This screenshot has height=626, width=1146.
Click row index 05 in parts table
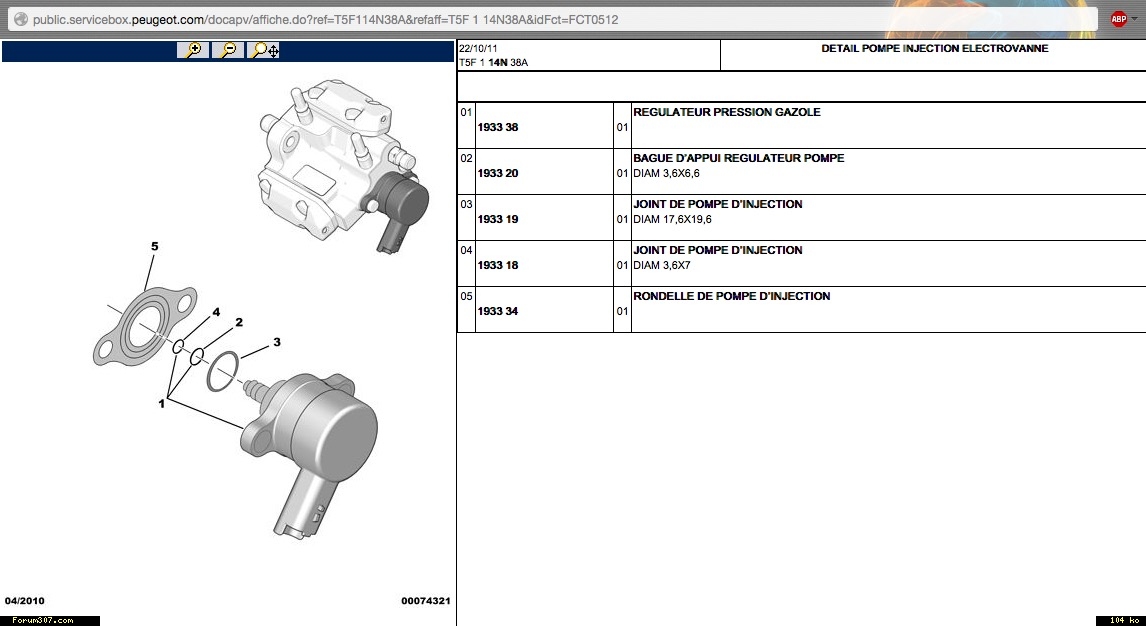click(x=466, y=296)
